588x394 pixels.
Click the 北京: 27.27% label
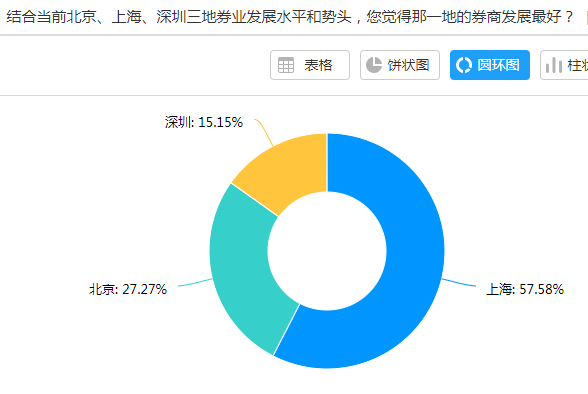tap(128, 289)
